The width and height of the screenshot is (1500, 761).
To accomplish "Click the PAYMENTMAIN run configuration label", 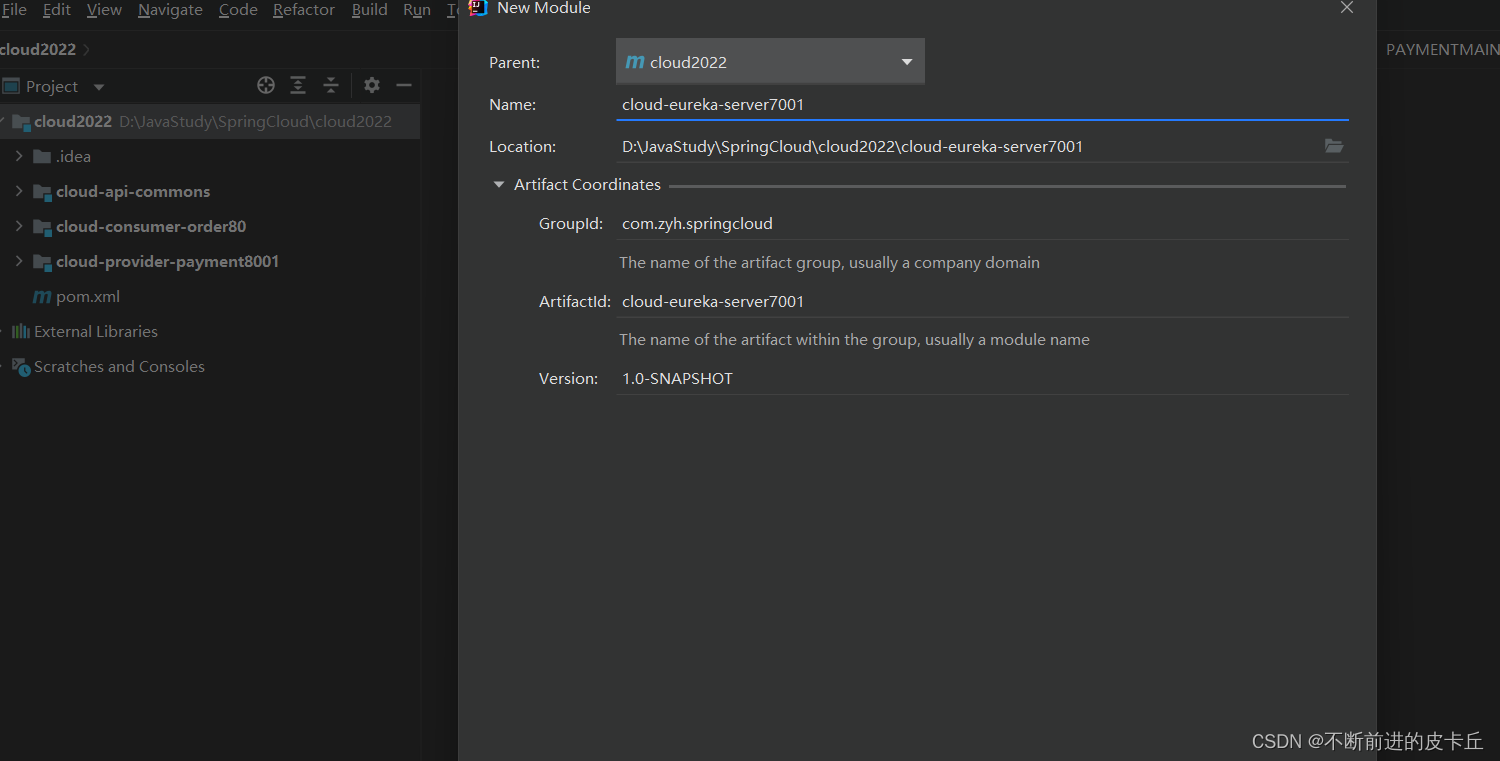I will (1442, 50).
